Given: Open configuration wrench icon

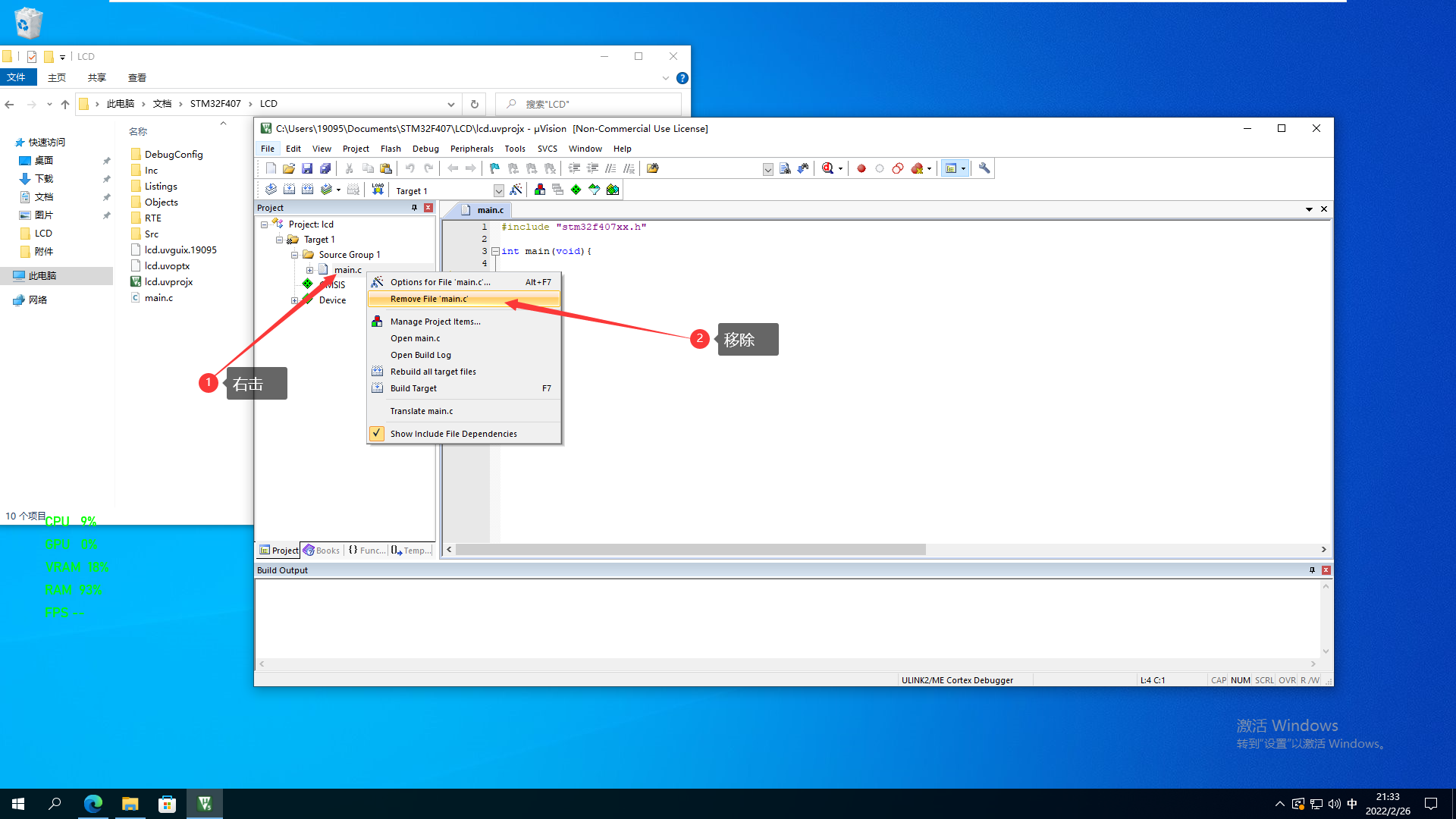Looking at the screenshot, I should pos(984,168).
